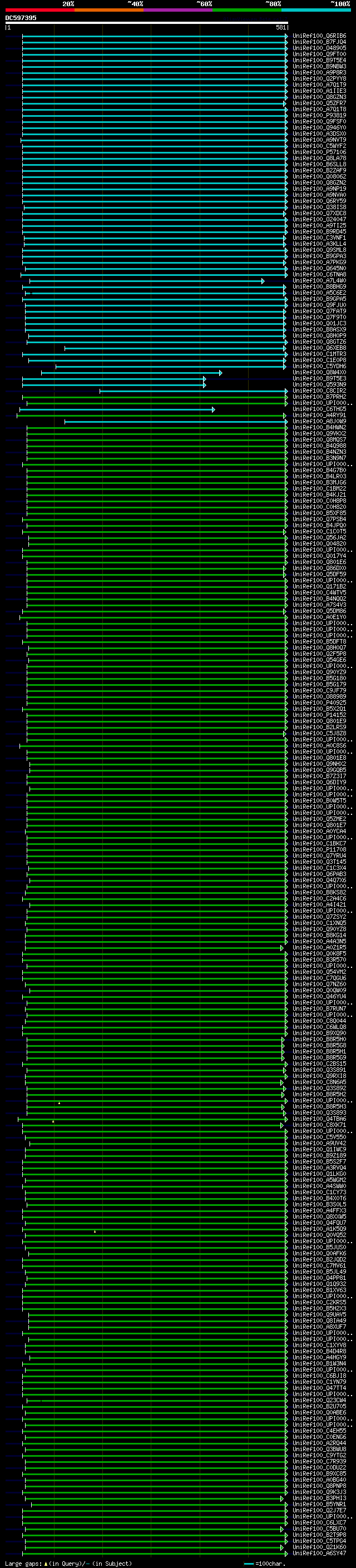356x1568 pixels.
Task: Select hit label UniRef100_Q08062
Action: [x=319, y=176]
